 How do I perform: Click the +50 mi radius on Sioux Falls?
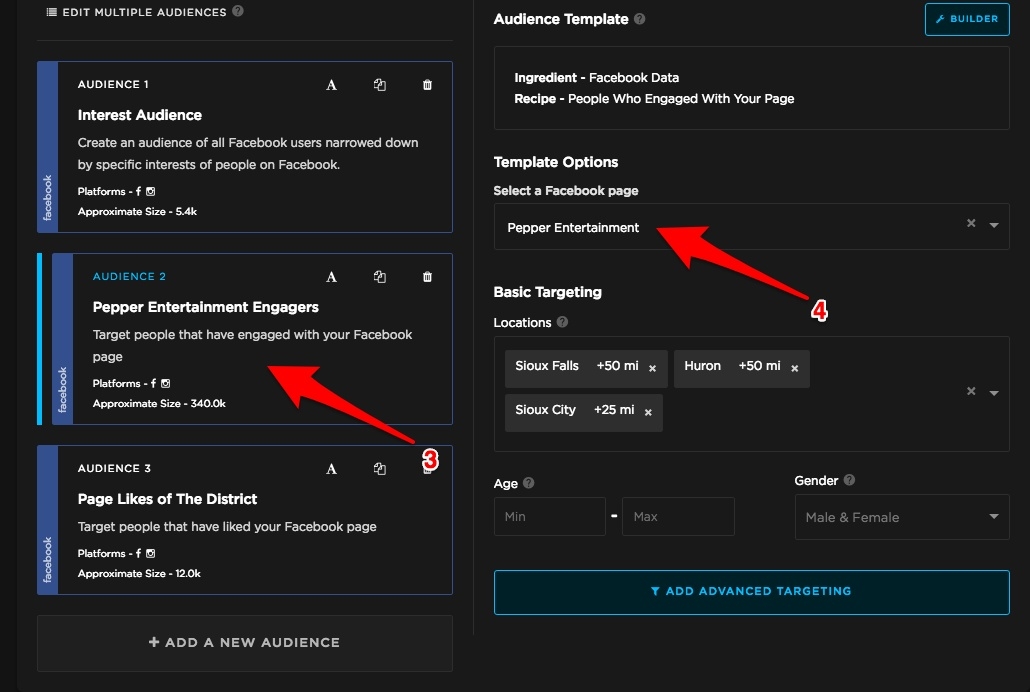click(x=617, y=365)
